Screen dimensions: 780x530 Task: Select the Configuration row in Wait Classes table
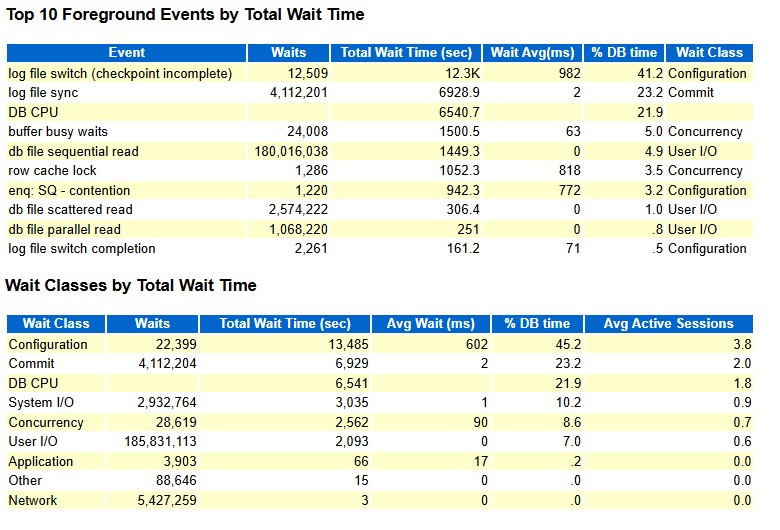click(x=380, y=344)
